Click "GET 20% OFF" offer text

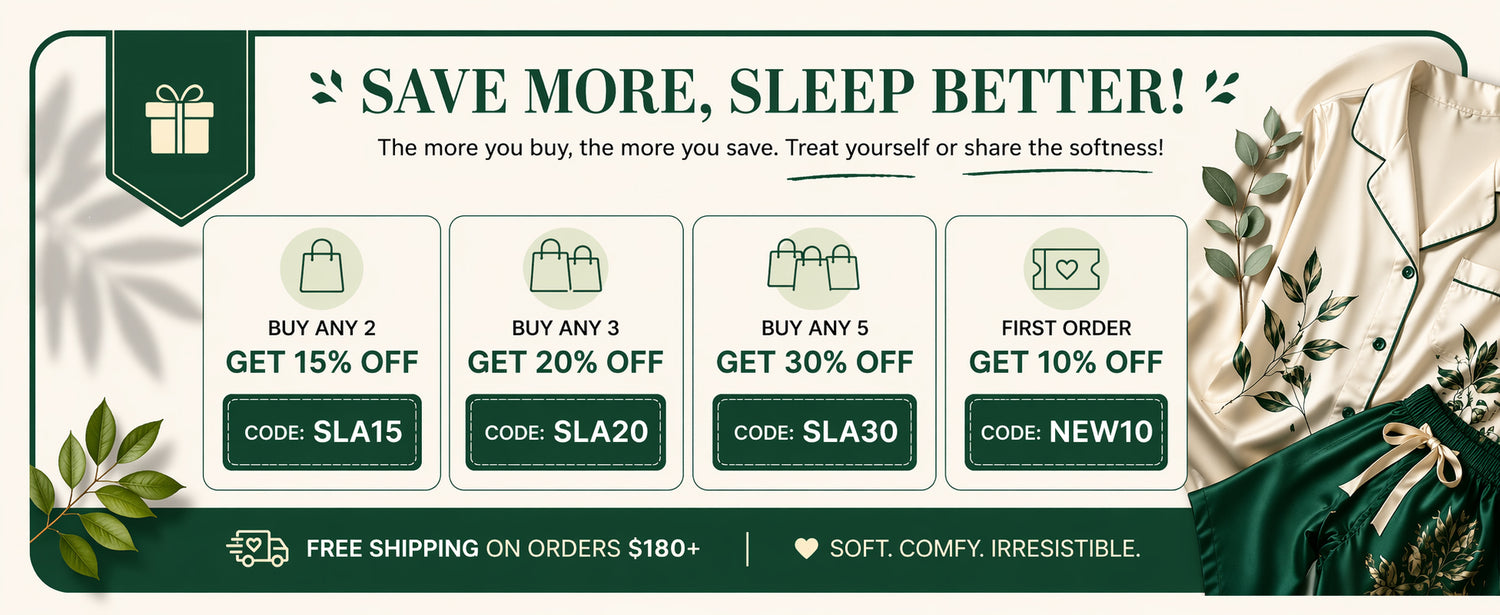pyautogui.click(x=566, y=362)
